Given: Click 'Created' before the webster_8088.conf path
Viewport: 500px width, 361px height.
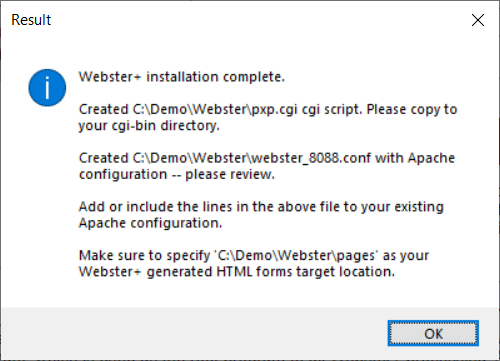Looking at the screenshot, I should (104, 158).
